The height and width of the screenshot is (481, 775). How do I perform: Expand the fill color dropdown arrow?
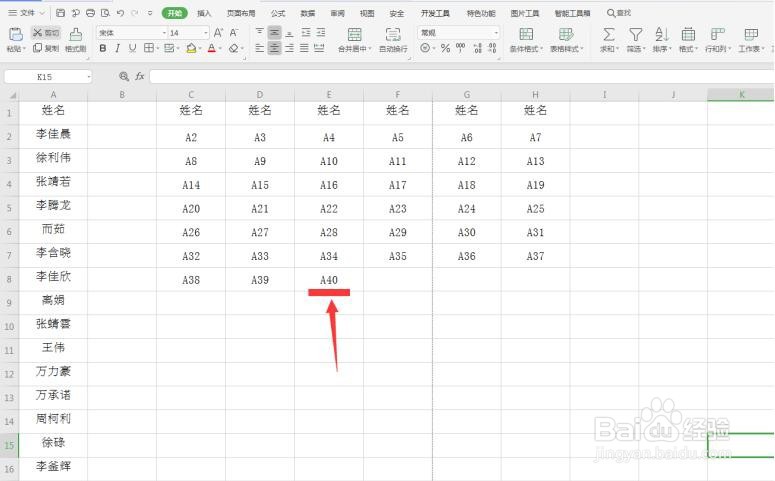pyautogui.click(x=200, y=48)
